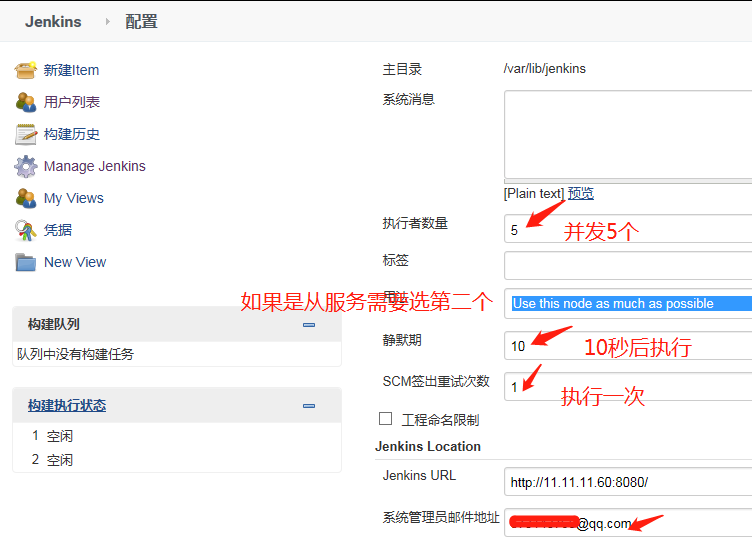Open the 凭据 link
The height and width of the screenshot is (550, 752).
point(58,230)
